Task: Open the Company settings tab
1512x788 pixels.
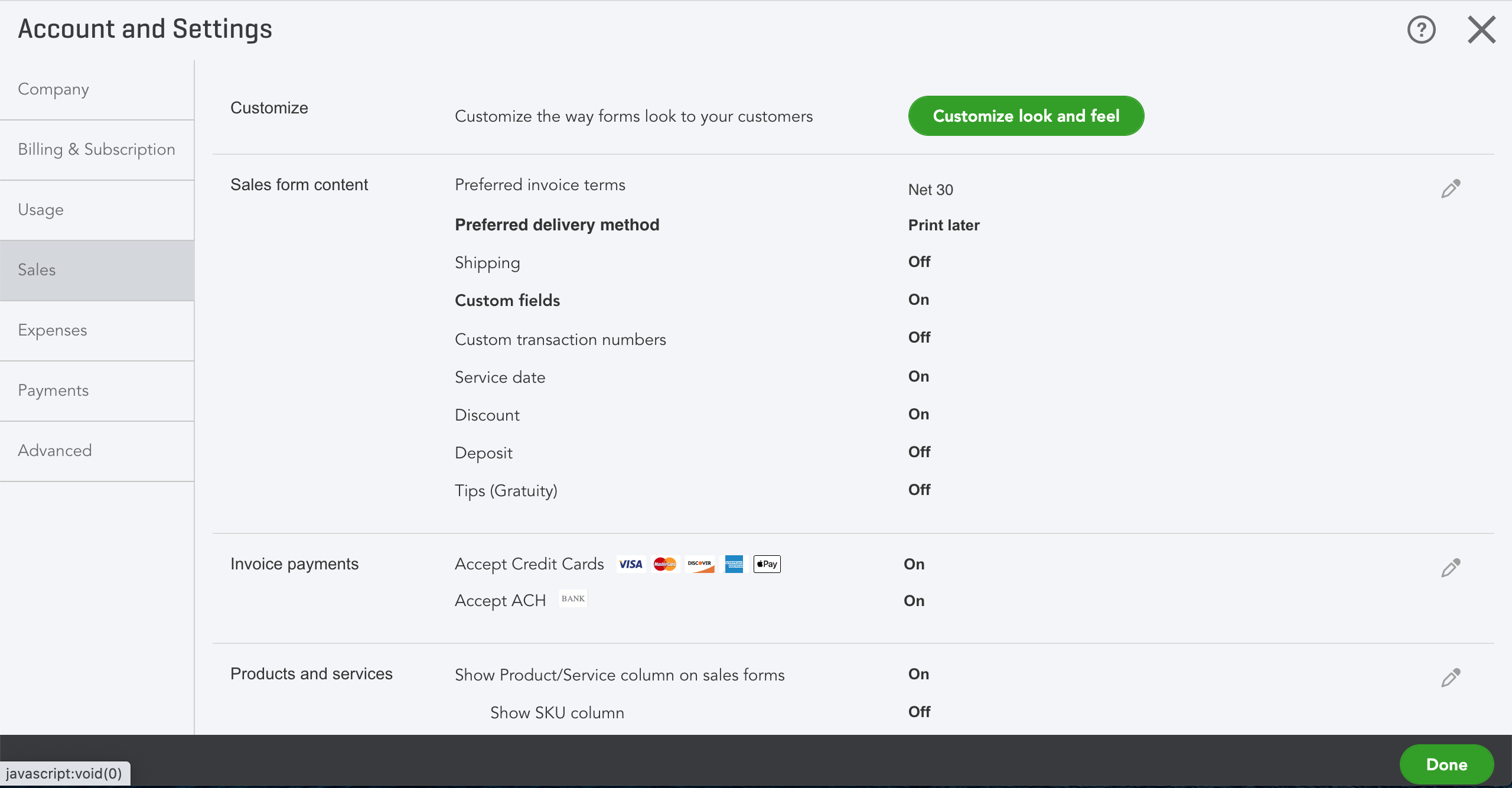Action: click(97, 89)
